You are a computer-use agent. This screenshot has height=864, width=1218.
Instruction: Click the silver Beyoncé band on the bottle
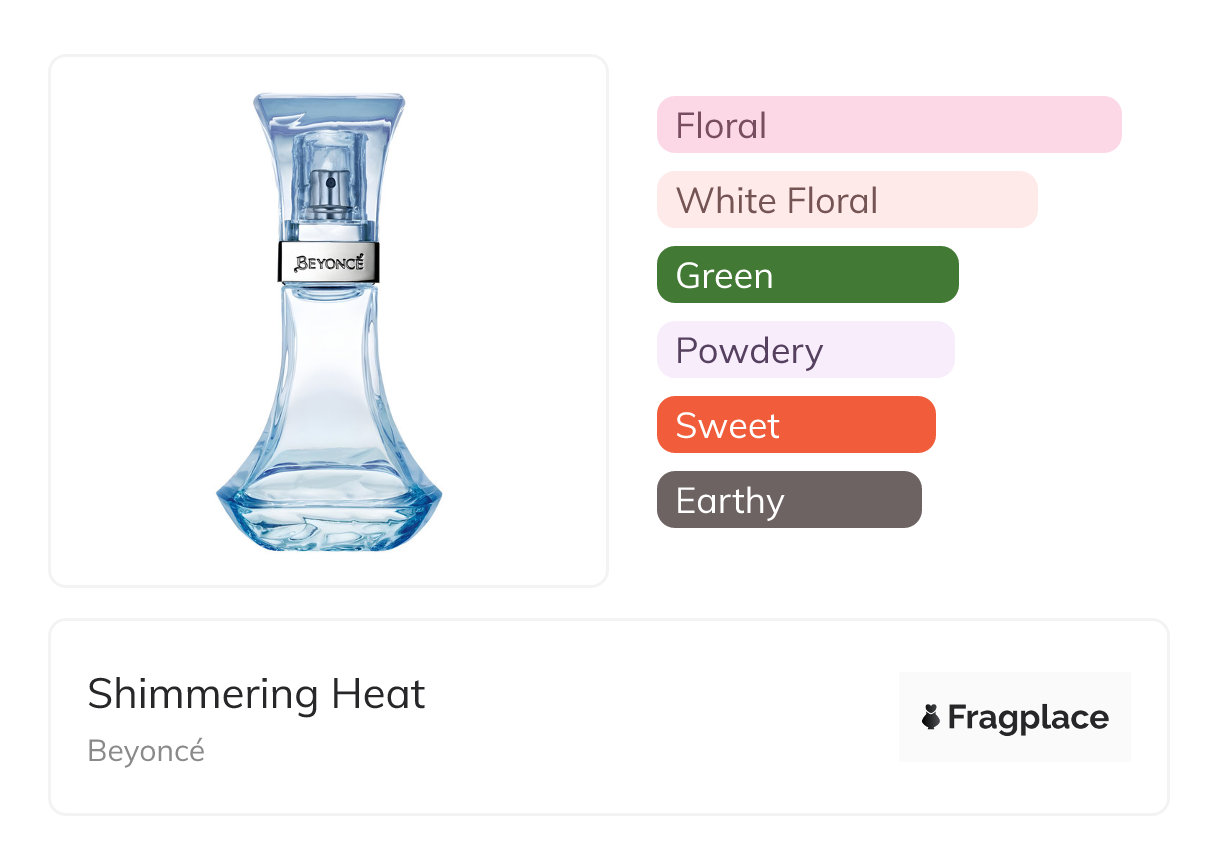[329, 263]
